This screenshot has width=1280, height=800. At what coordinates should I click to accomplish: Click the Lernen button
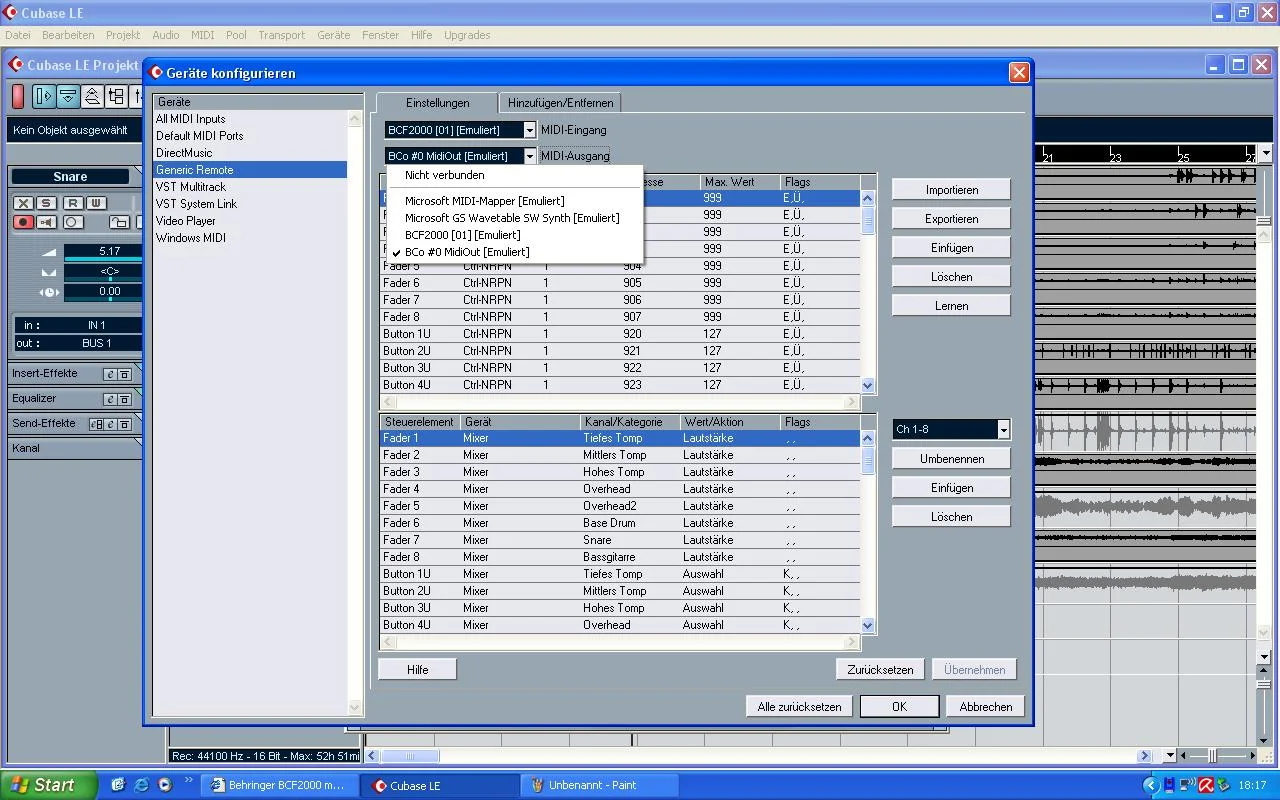tap(951, 306)
